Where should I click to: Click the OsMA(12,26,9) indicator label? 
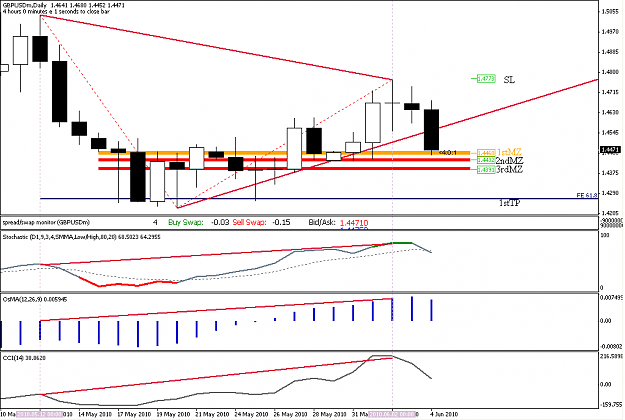click(35, 299)
